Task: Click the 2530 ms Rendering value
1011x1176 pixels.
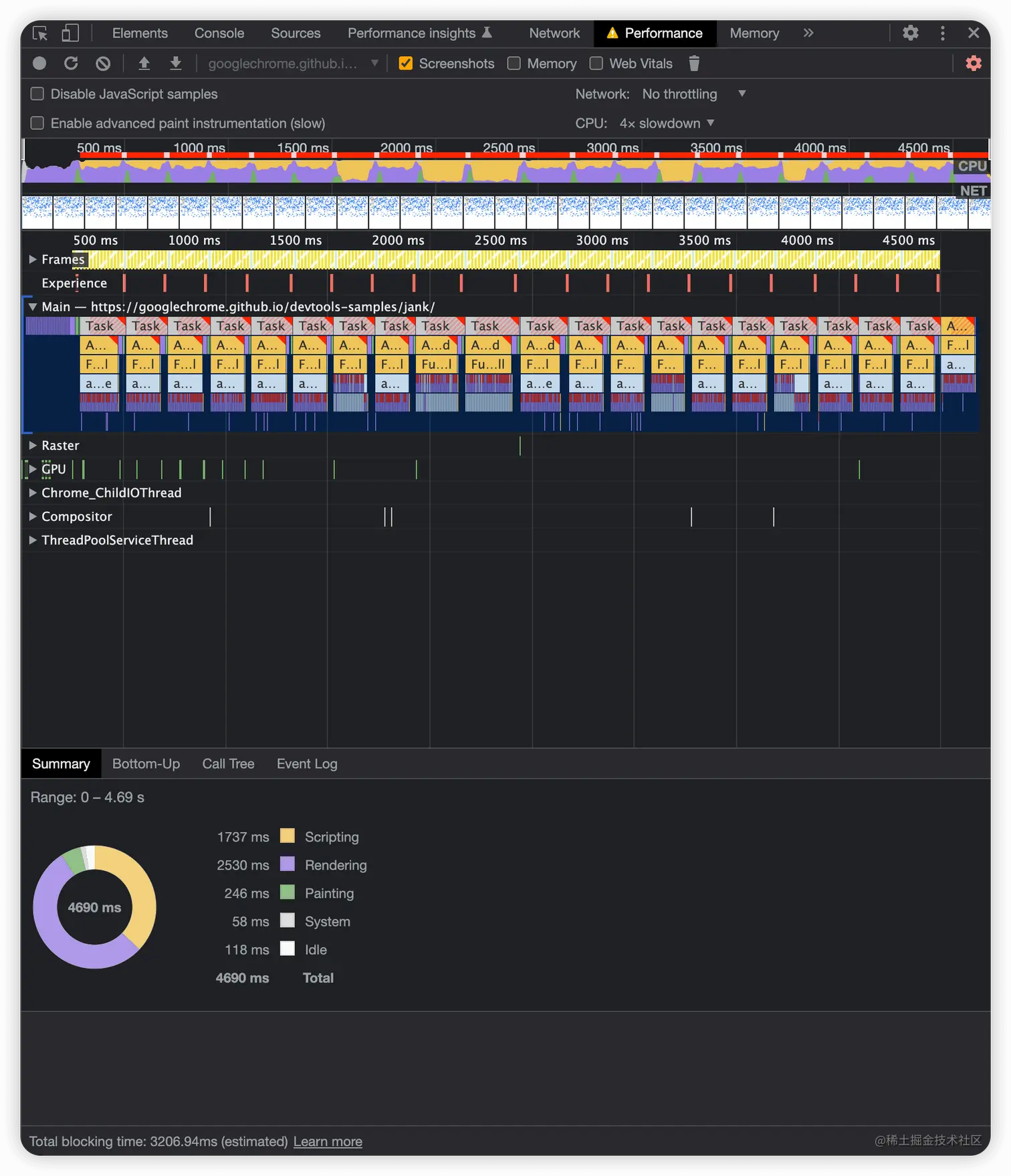Action: [243, 865]
